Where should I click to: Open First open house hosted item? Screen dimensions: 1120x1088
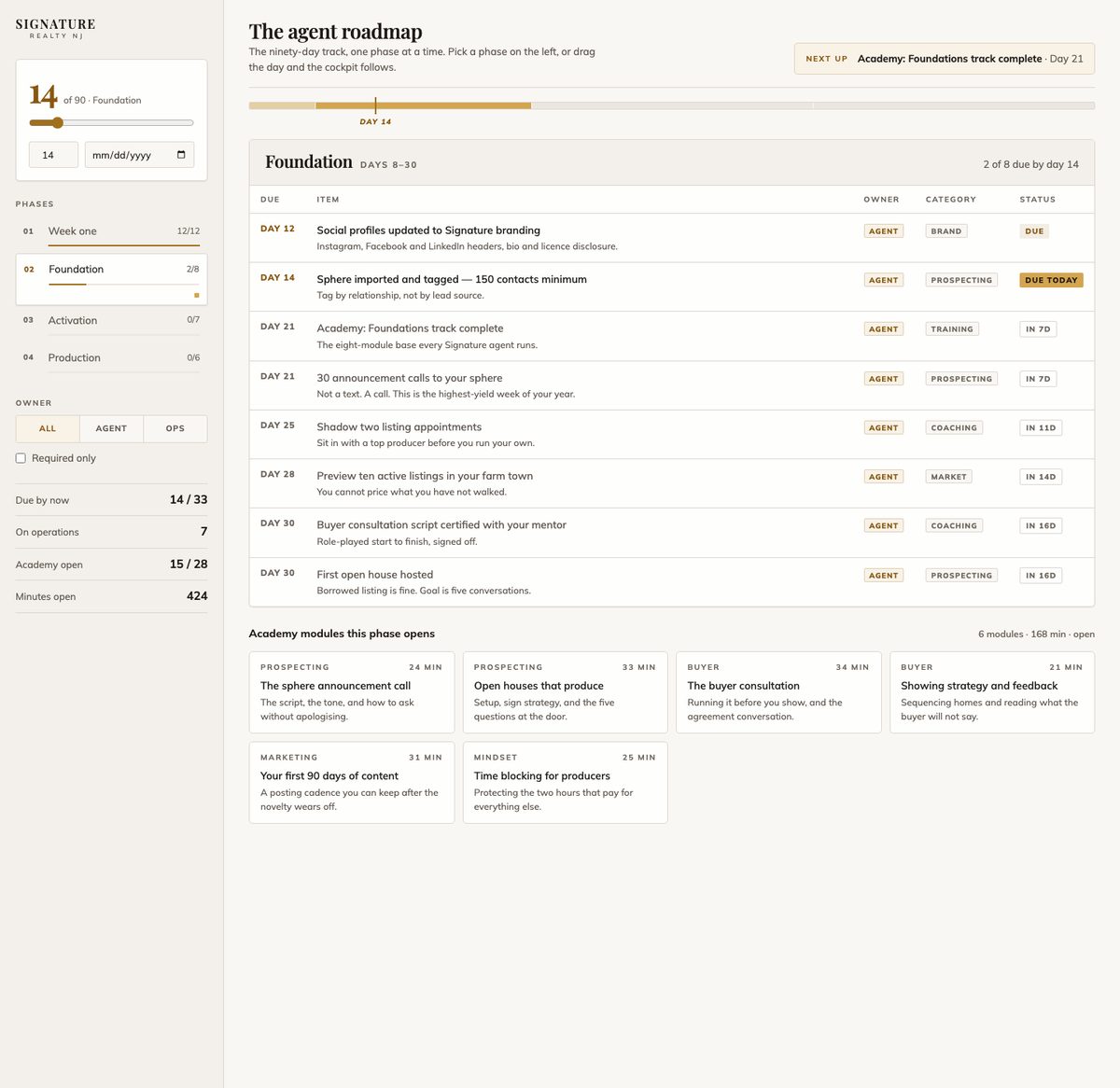671,582
